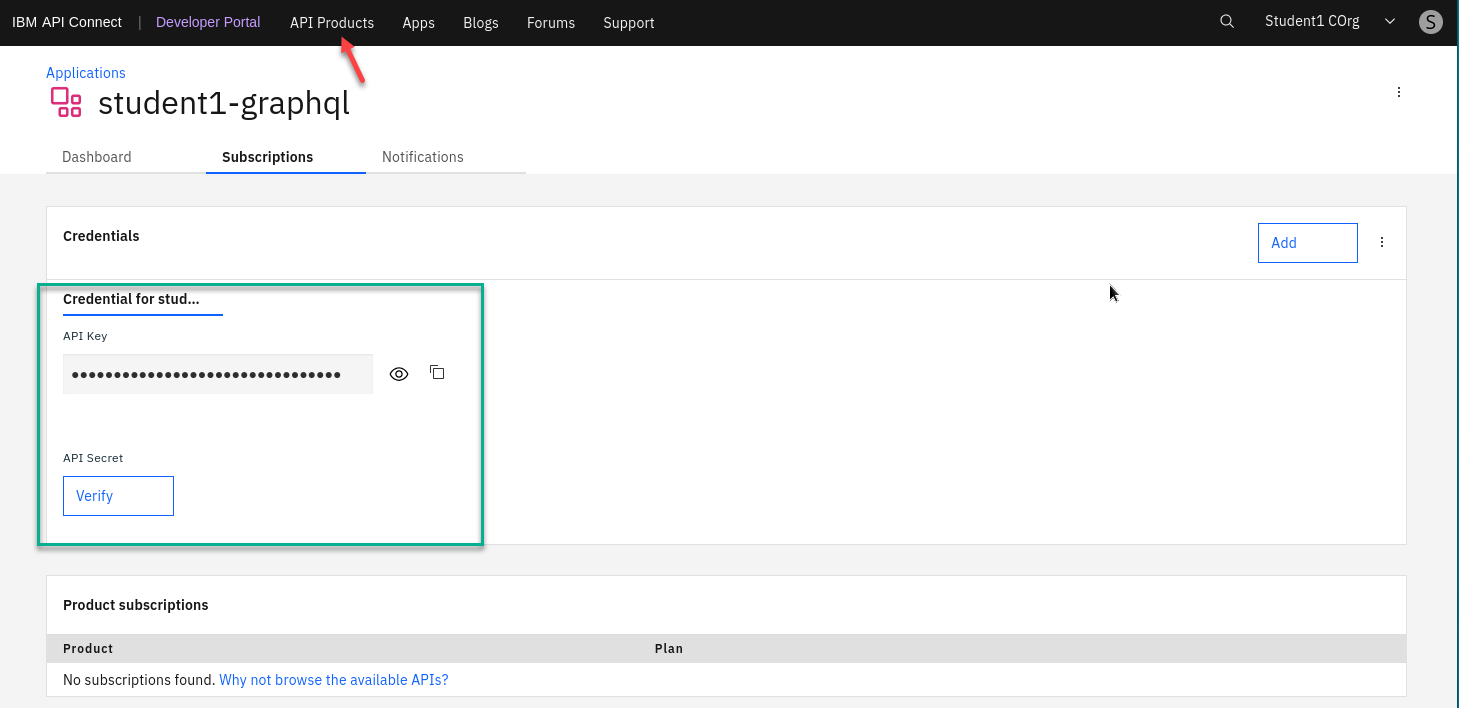The width and height of the screenshot is (1459, 708).
Task: Copy the API Key to clipboard
Action: point(437,373)
